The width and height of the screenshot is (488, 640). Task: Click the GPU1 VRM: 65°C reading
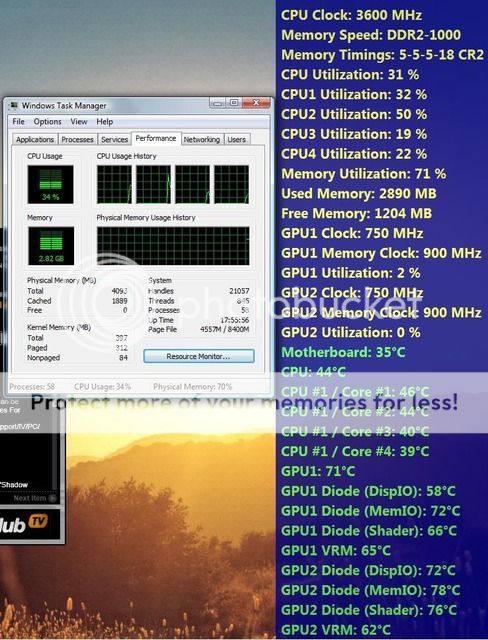(x=336, y=550)
